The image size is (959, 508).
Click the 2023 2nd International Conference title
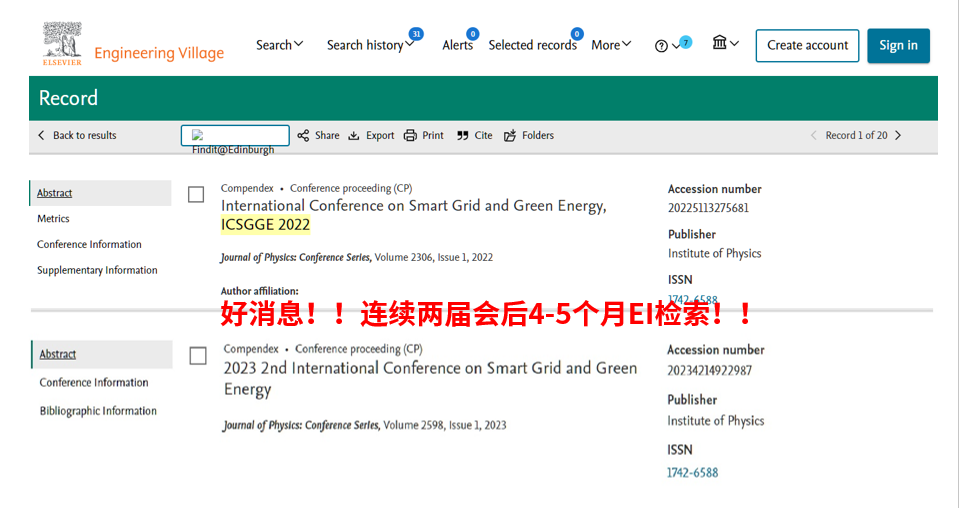pyautogui.click(x=431, y=378)
